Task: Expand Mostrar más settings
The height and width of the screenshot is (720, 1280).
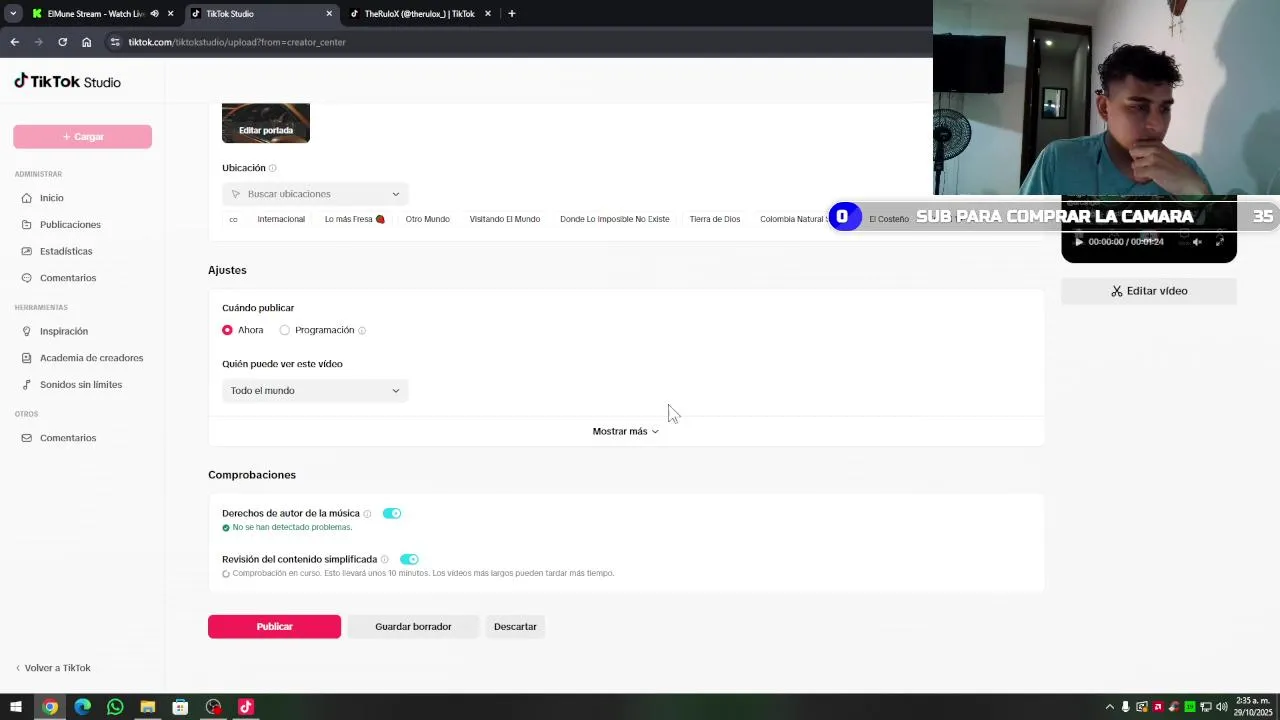Action: (626, 432)
